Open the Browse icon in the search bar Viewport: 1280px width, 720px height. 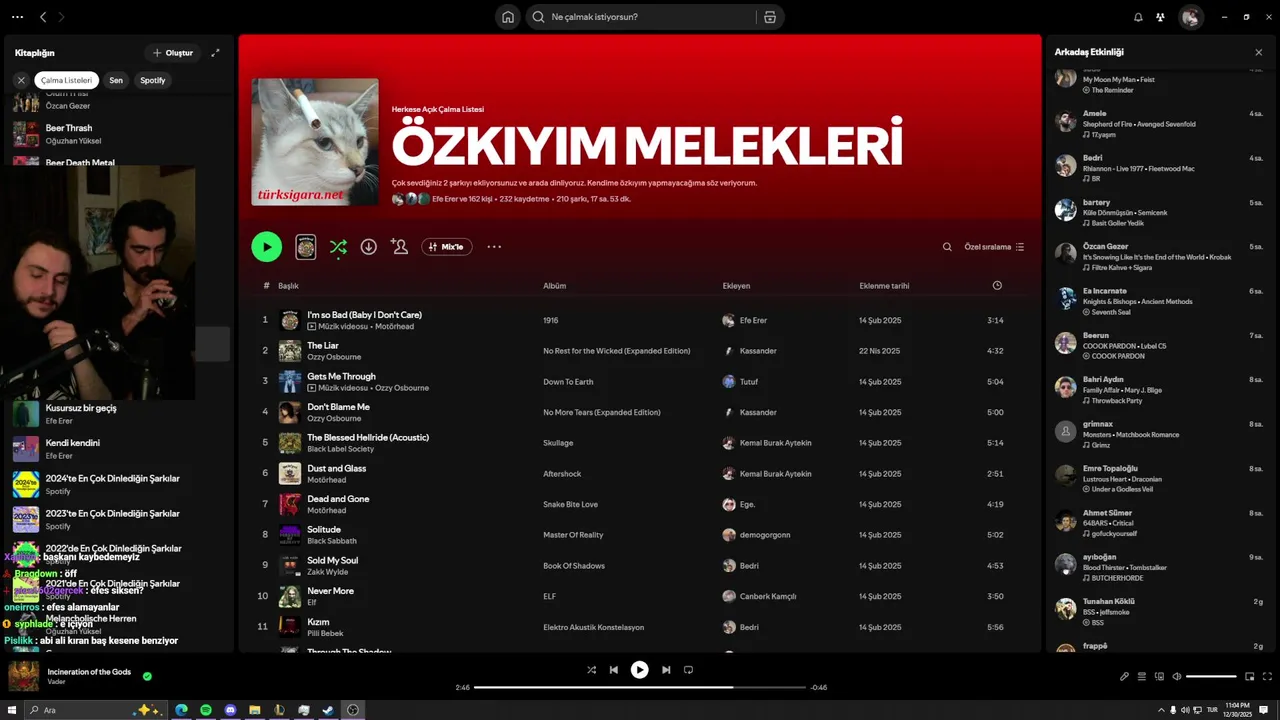(769, 17)
